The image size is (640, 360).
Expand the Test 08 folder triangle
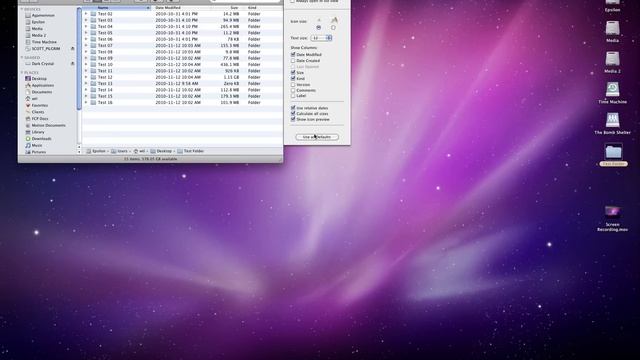pyautogui.click(x=86, y=52)
